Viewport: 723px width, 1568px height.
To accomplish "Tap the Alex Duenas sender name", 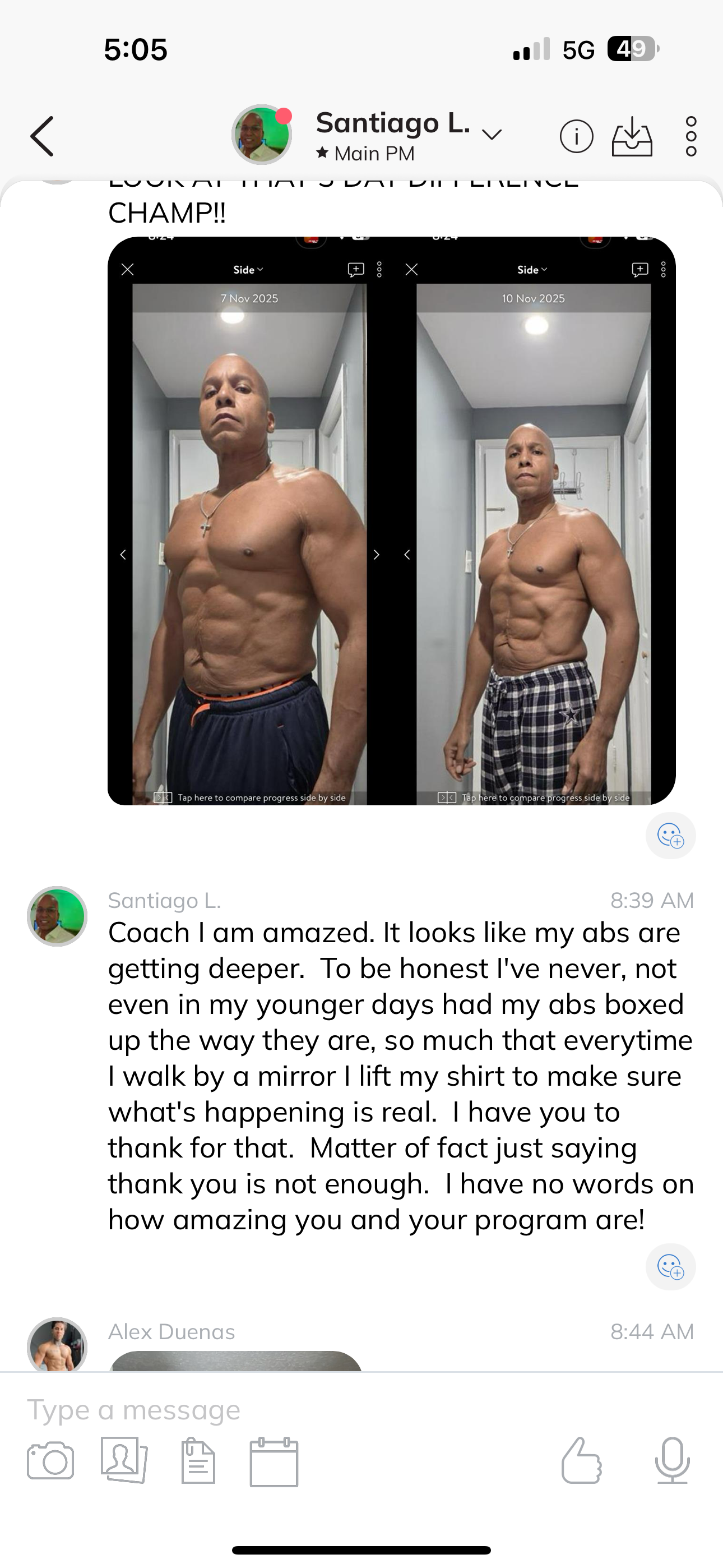I will click(172, 1332).
